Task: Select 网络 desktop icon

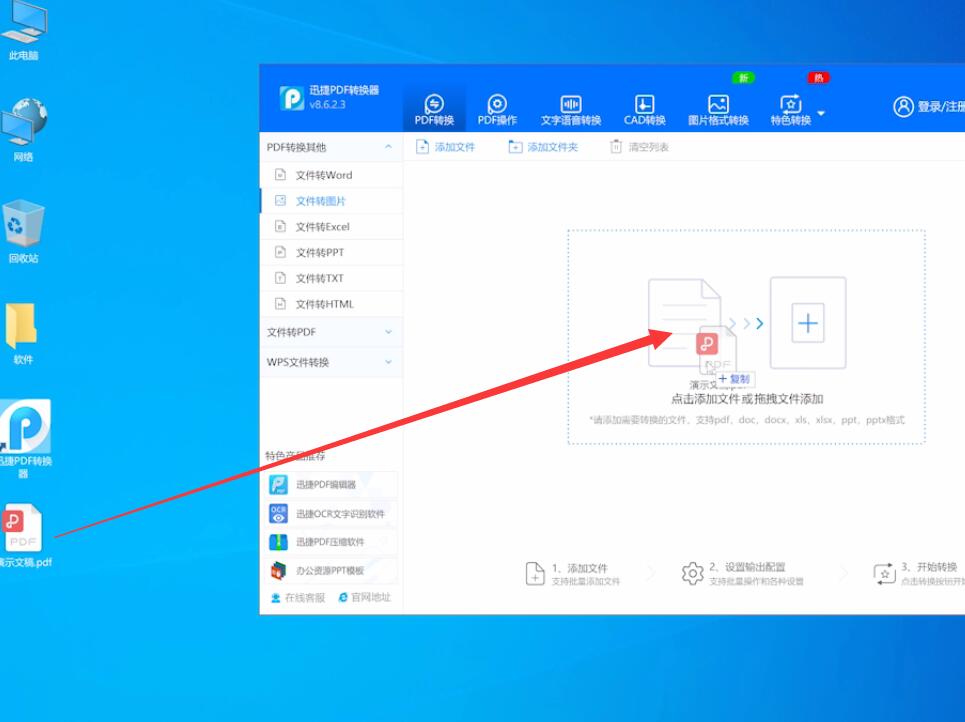Action: point(23,130)
